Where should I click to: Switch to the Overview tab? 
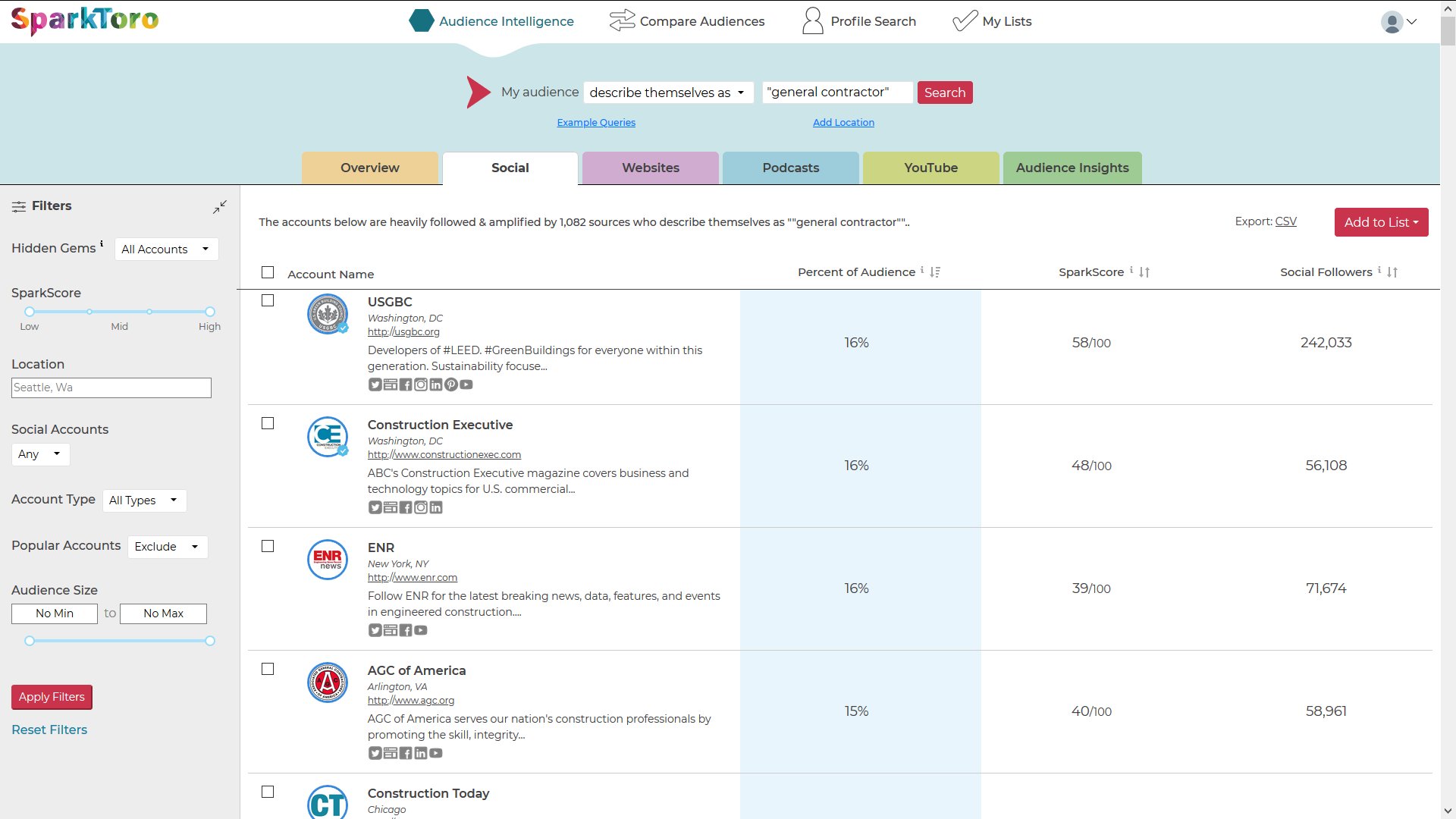(x=370, y=168)
